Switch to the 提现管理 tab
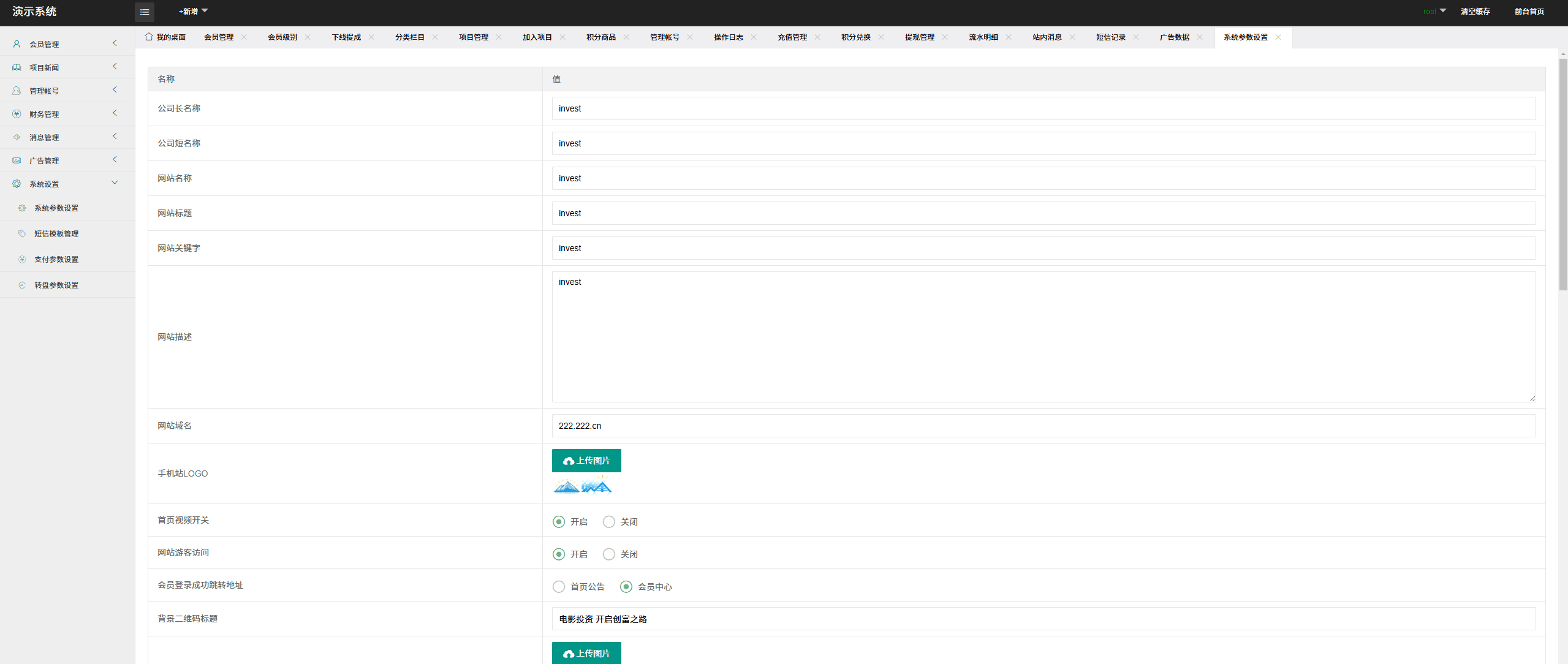This screenshot has width=1568, height=664. 920,37
